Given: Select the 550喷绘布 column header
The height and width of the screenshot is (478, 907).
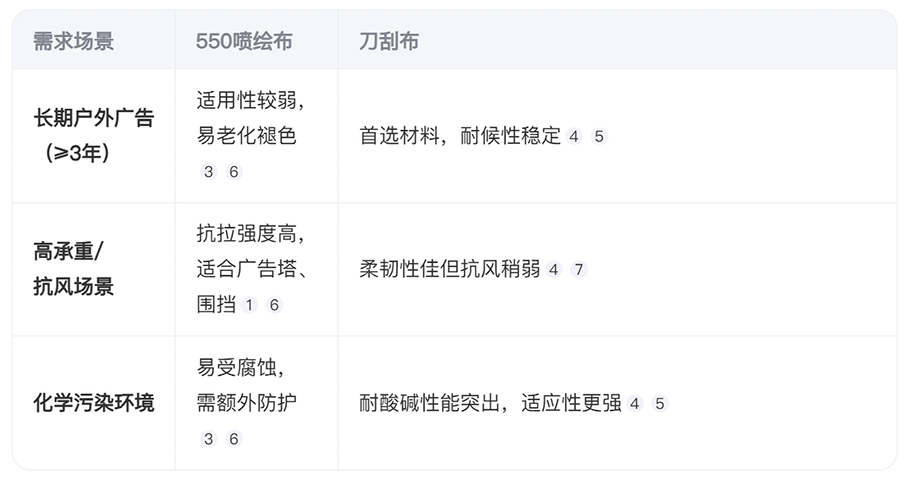Looking at the screenshot, I should click(x=244, y=42).
